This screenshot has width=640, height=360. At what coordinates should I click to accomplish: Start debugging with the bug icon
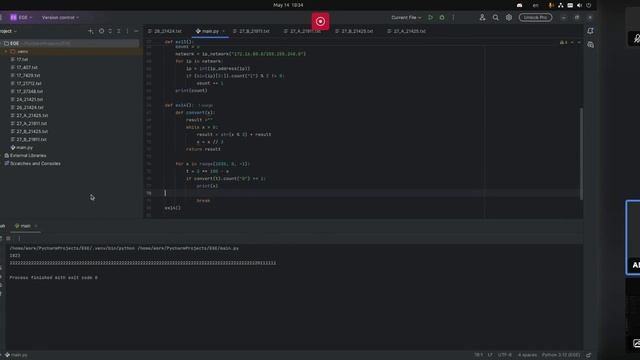coord(442,18)
